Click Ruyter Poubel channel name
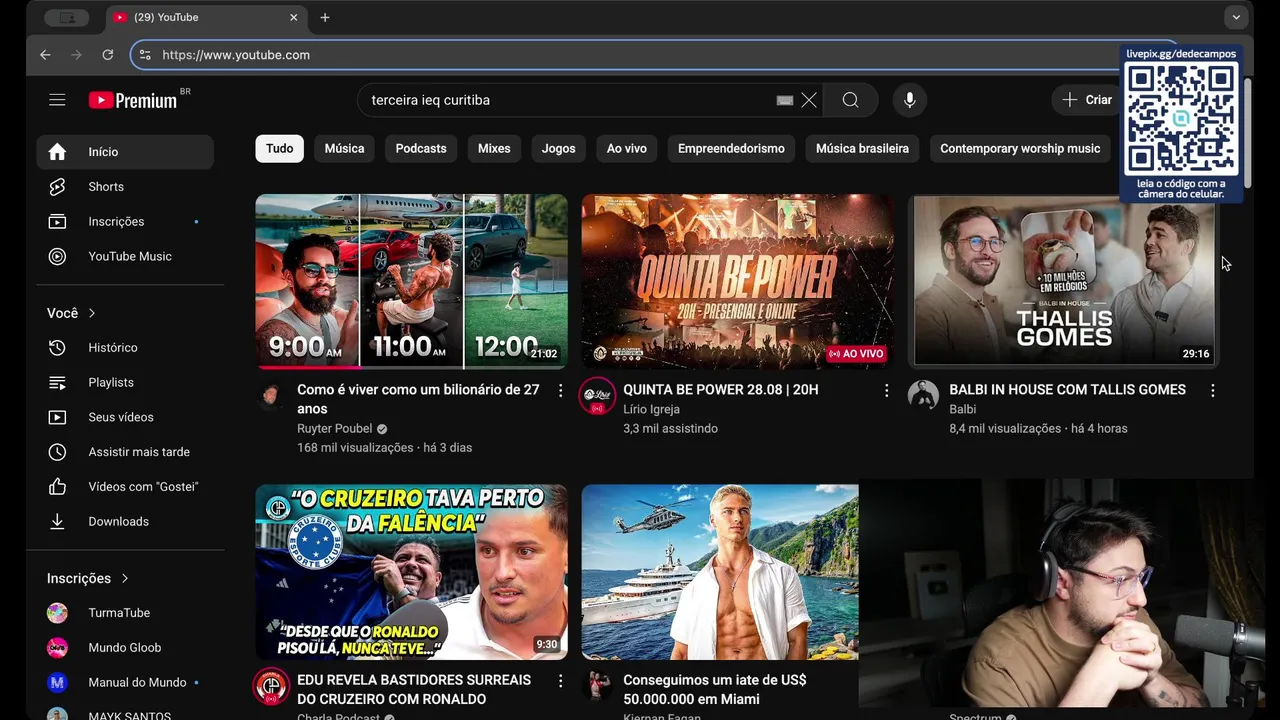The width and height of the screenshot is (1280, 720). pyautogui.click(x=334, y=429)
